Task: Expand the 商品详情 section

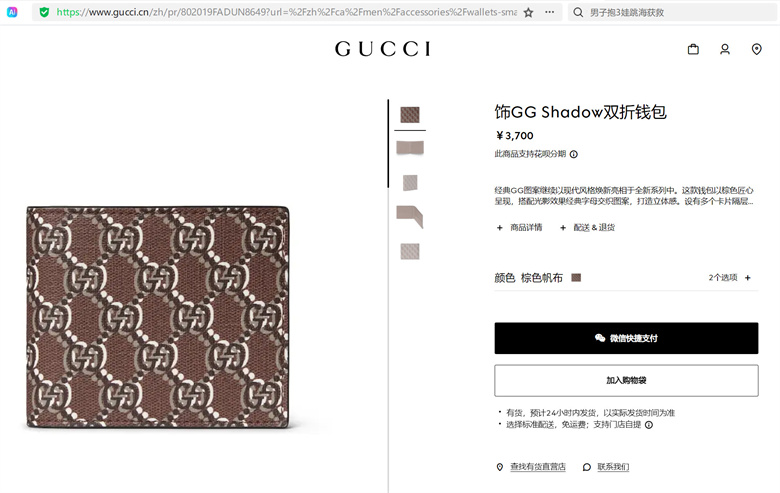Action: pyautogui.click(x=520, y=227)
